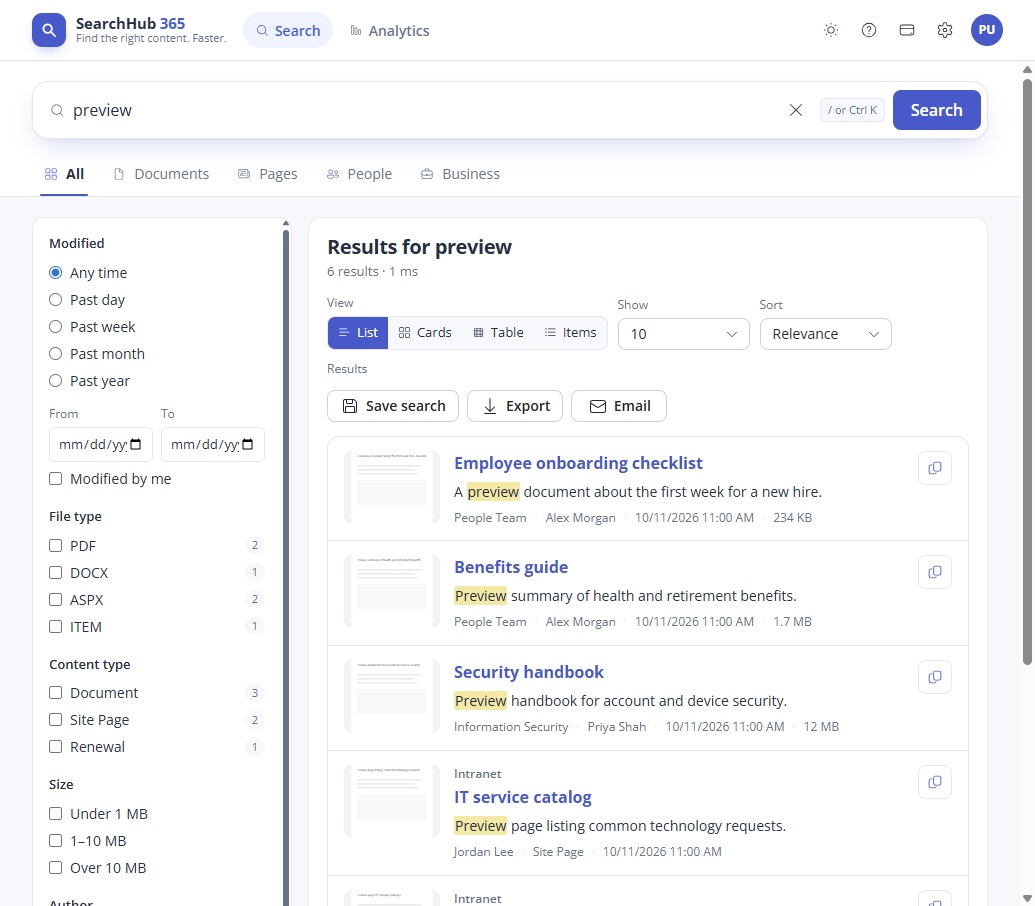The width and height of the screenshot is (1035, 906).
Task: Click the blue Search button
Action: coord(936,110)
